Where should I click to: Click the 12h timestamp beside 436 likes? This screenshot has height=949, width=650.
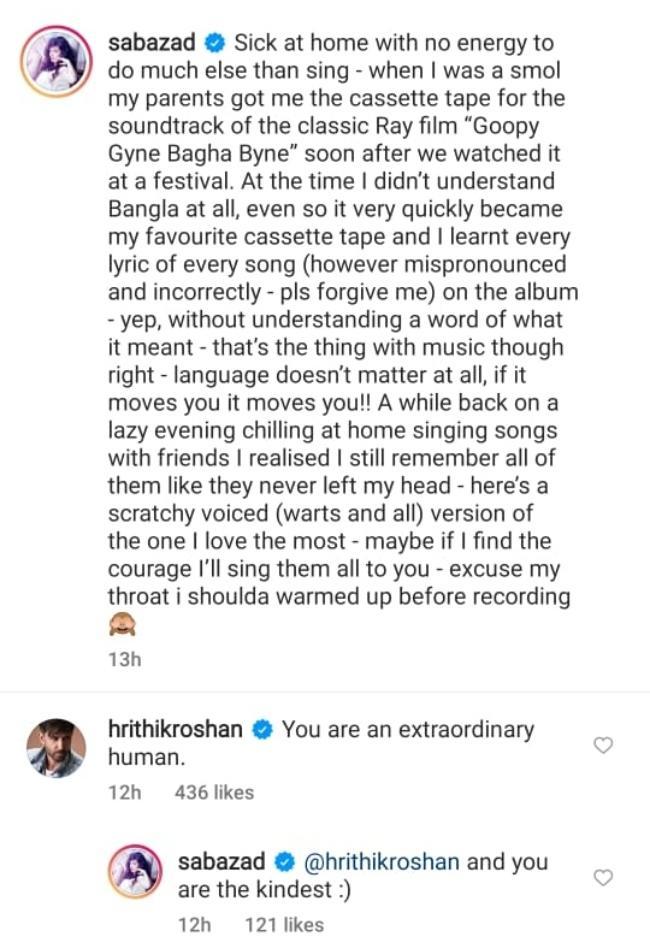click(124, 793)
